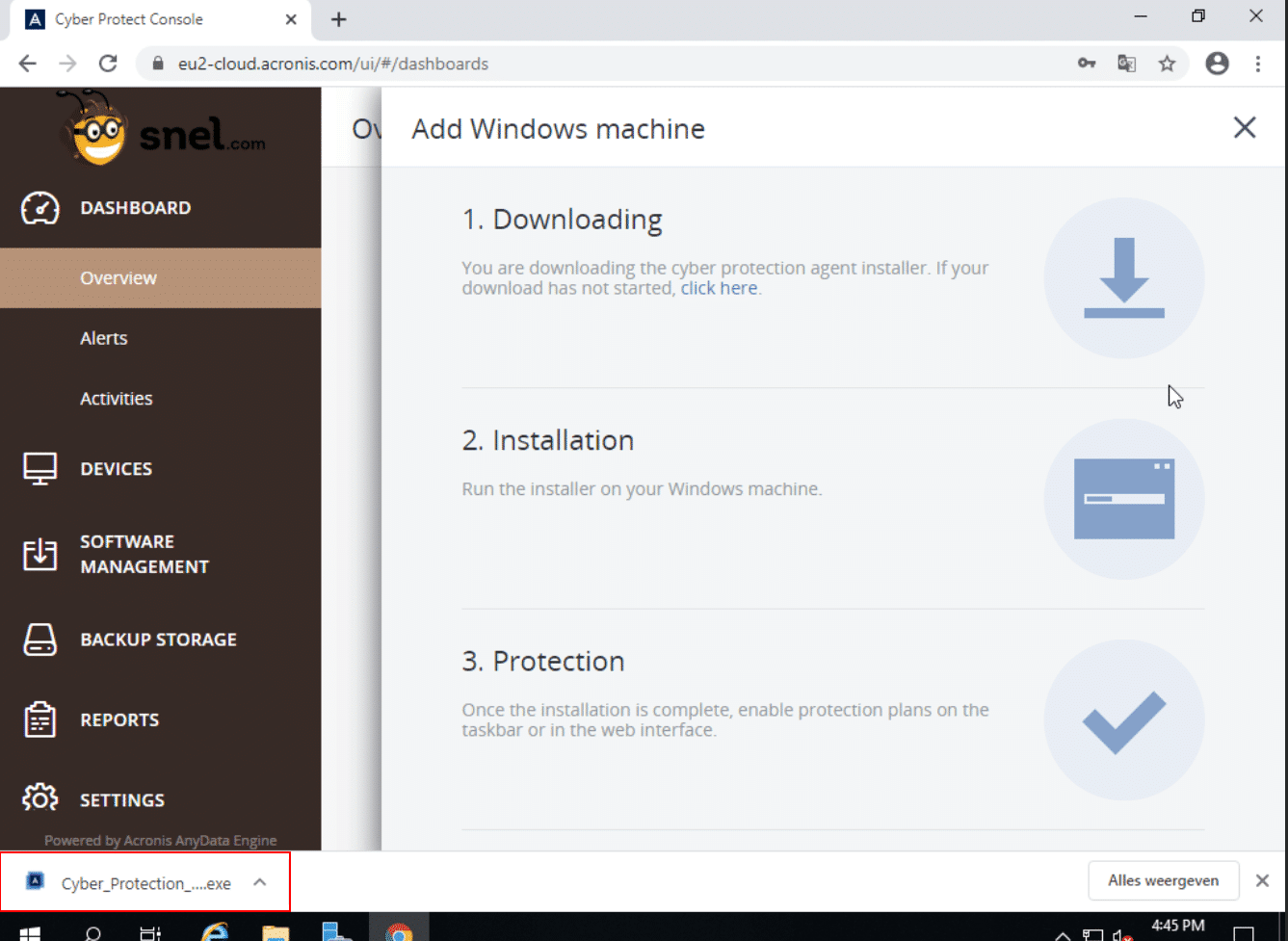The width and height of the screenshot is (1288, 941).
Task: Click the translate page icon
Action: 1126,64
